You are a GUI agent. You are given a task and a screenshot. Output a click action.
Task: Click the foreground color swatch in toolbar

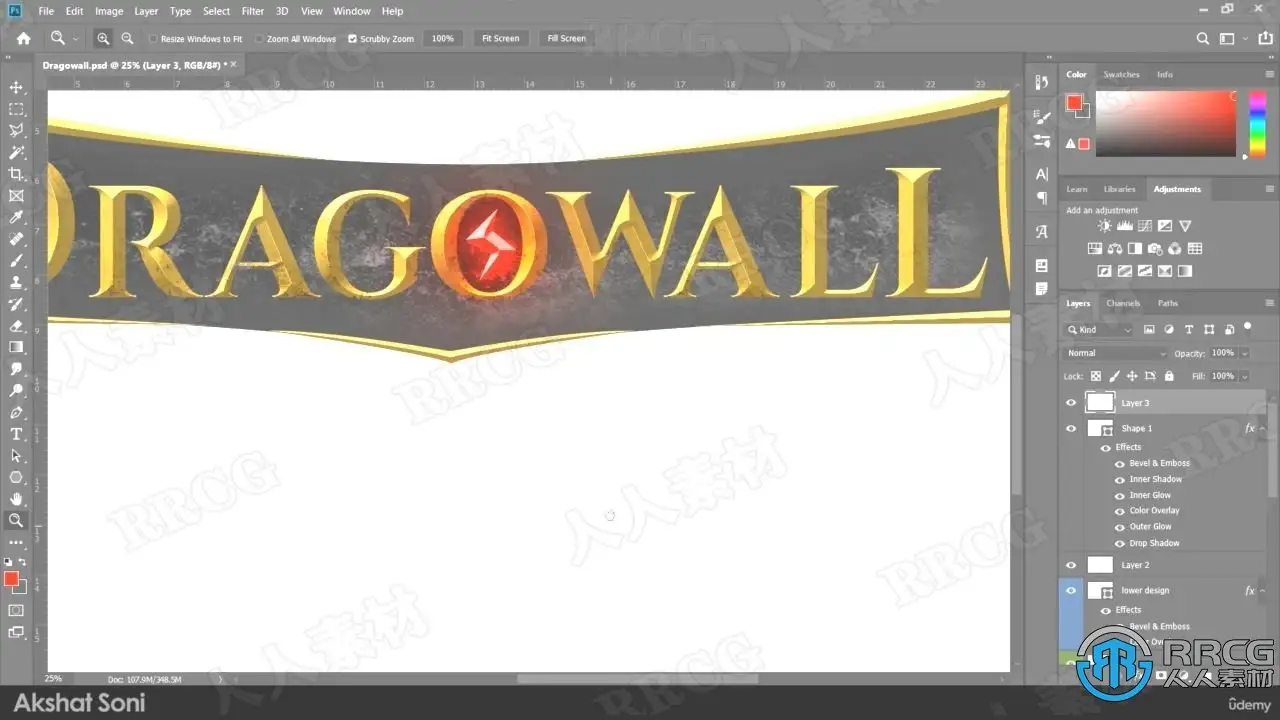coord(11,579)
